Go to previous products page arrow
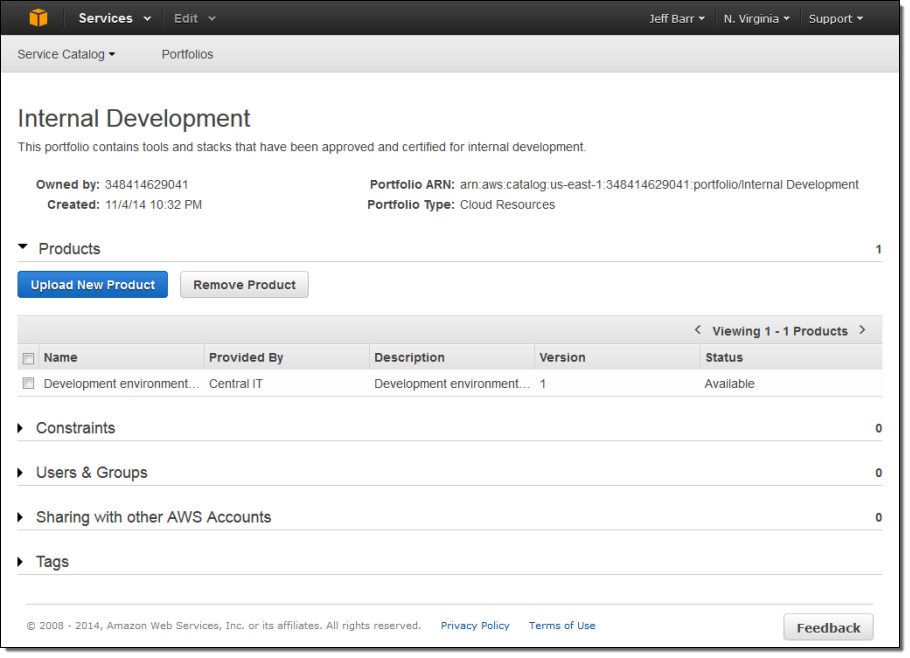This screenshot has width=910, height=658. click(697, 330)
